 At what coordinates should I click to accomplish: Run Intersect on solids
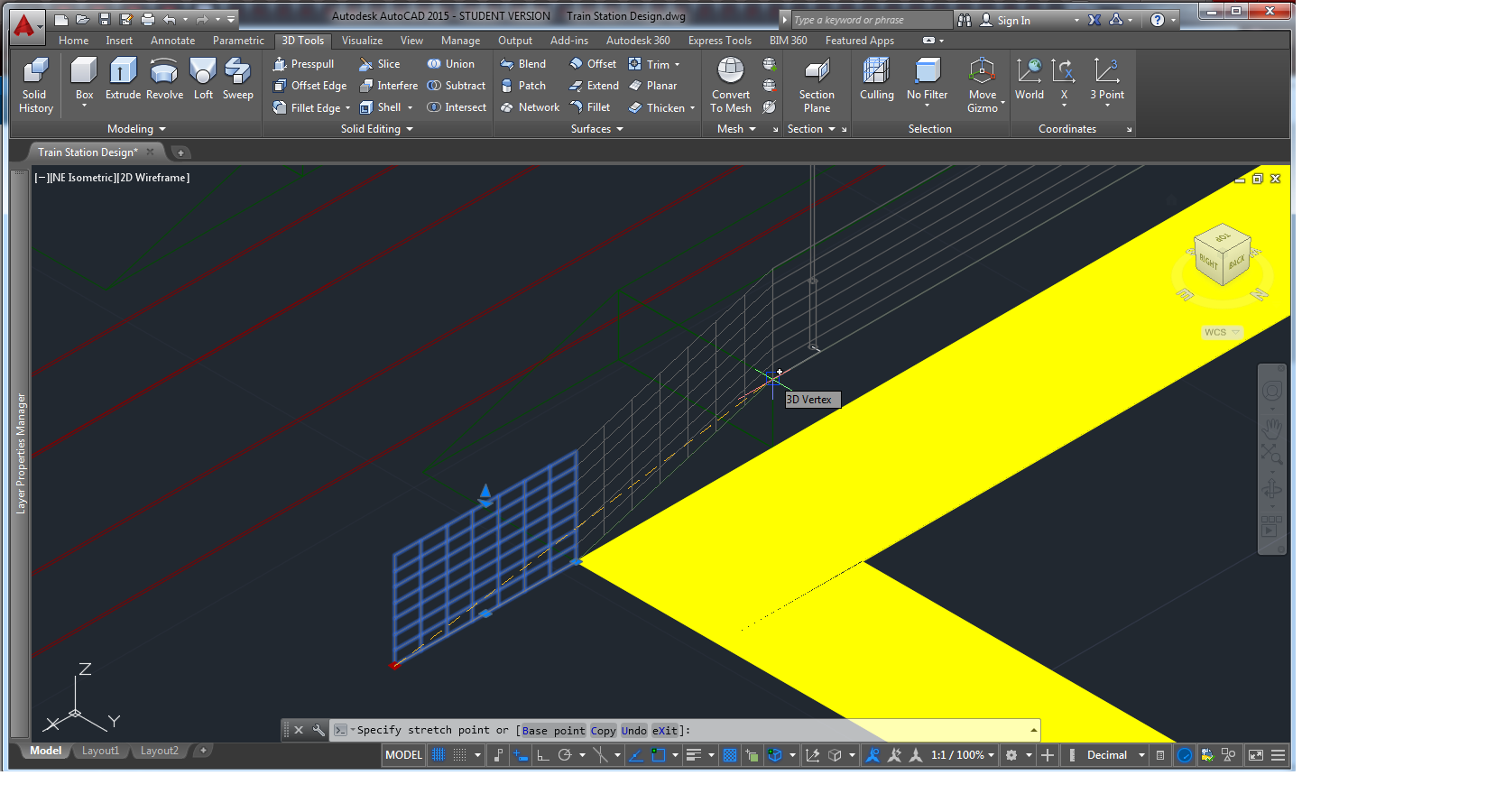[x=457, y=107]
